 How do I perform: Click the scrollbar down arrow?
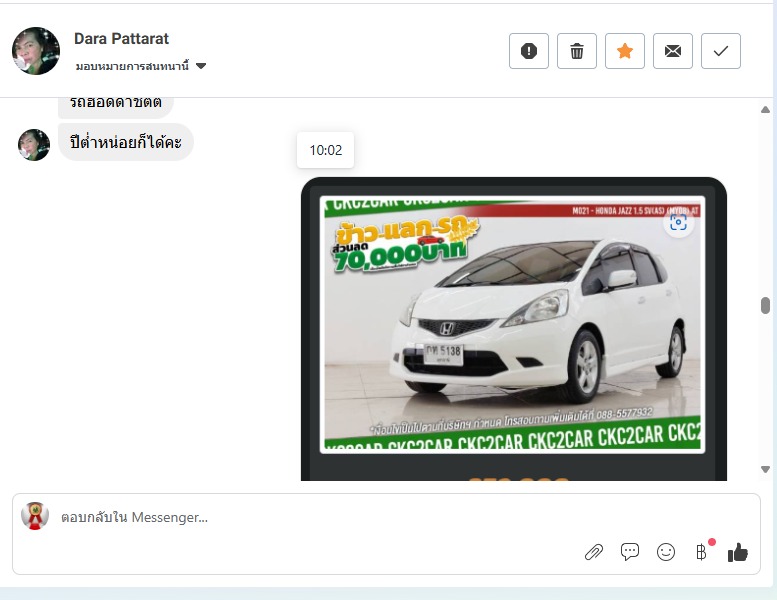pyautogui.click(x=766, y=468)
